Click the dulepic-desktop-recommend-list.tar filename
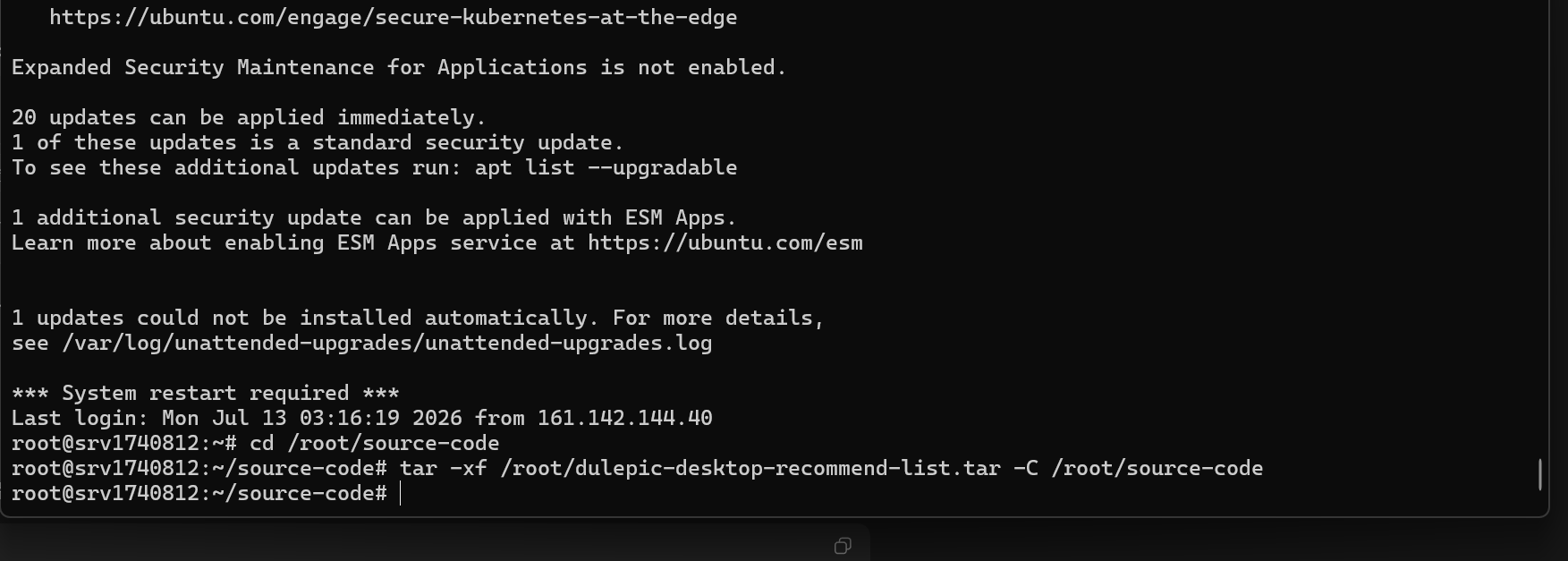This screenshot has height=561, width=1568. coord(788,468)
